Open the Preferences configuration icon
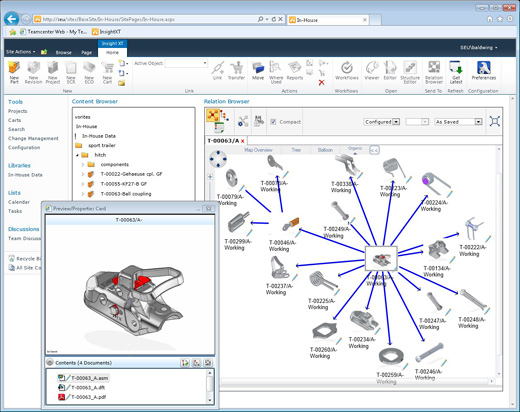 484,71
